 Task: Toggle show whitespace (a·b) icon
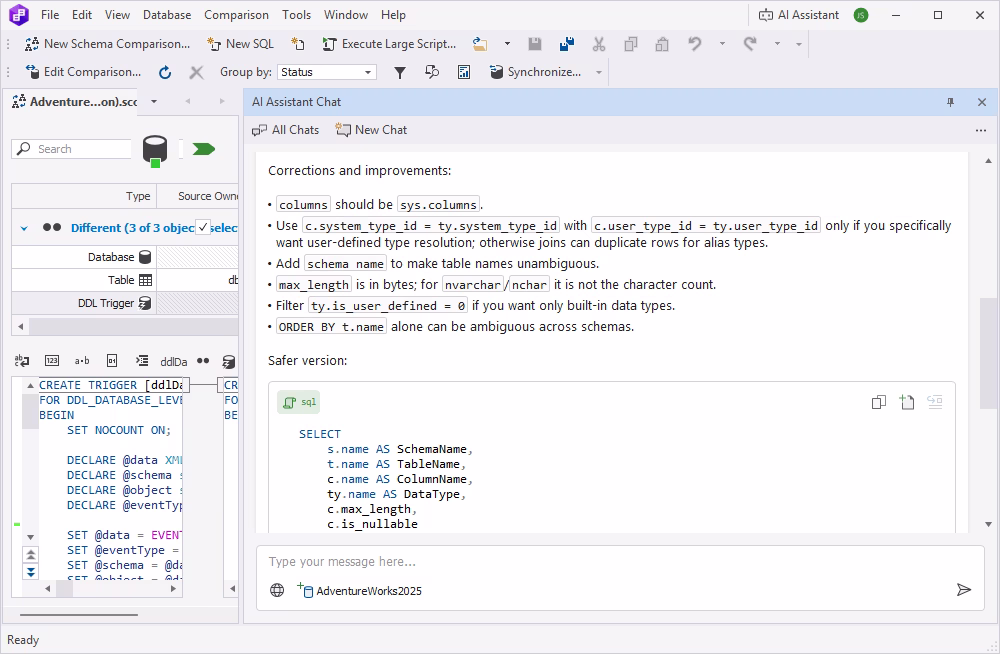point(82,361)
